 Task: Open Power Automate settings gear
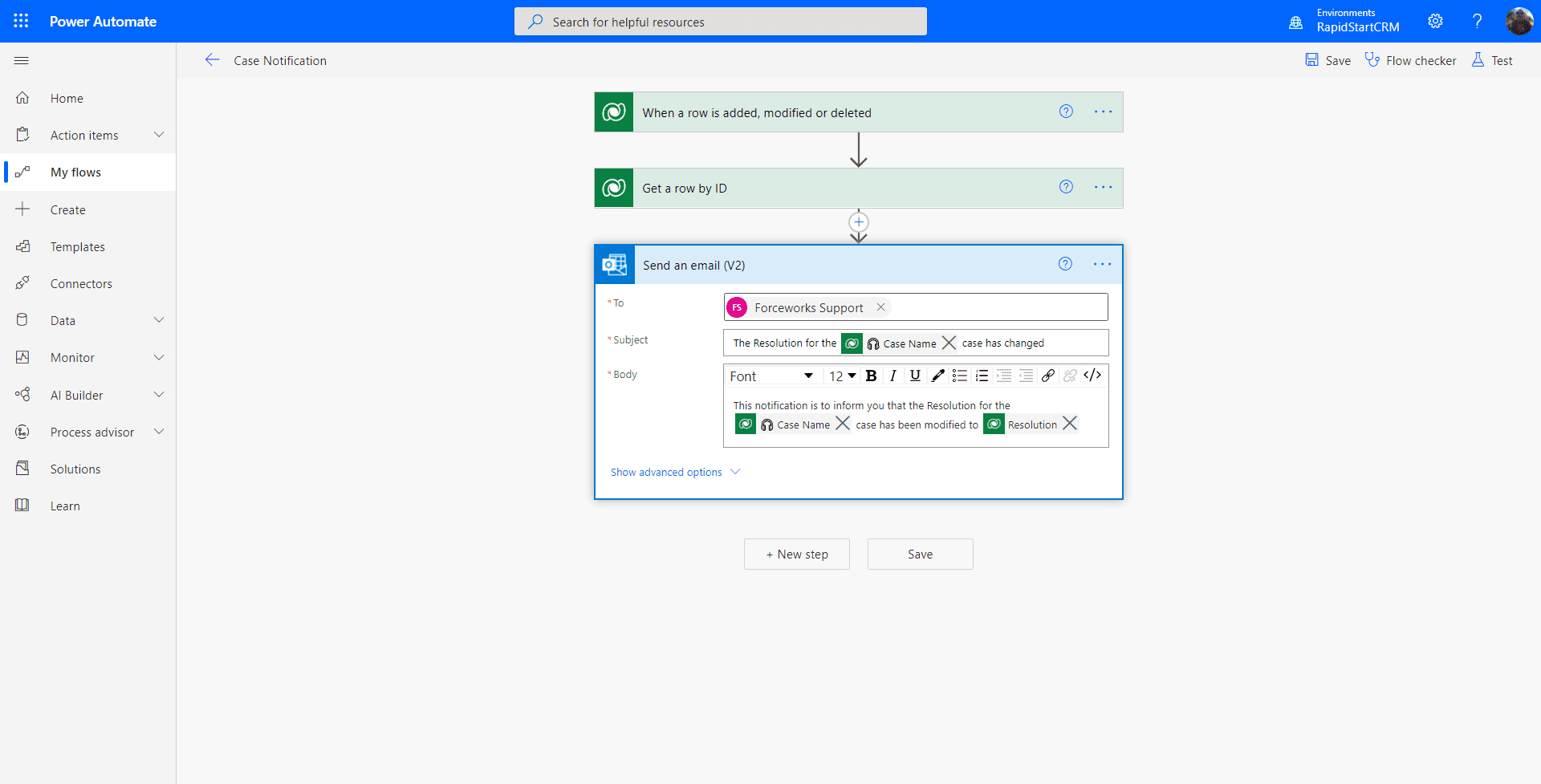[1436, 21]
